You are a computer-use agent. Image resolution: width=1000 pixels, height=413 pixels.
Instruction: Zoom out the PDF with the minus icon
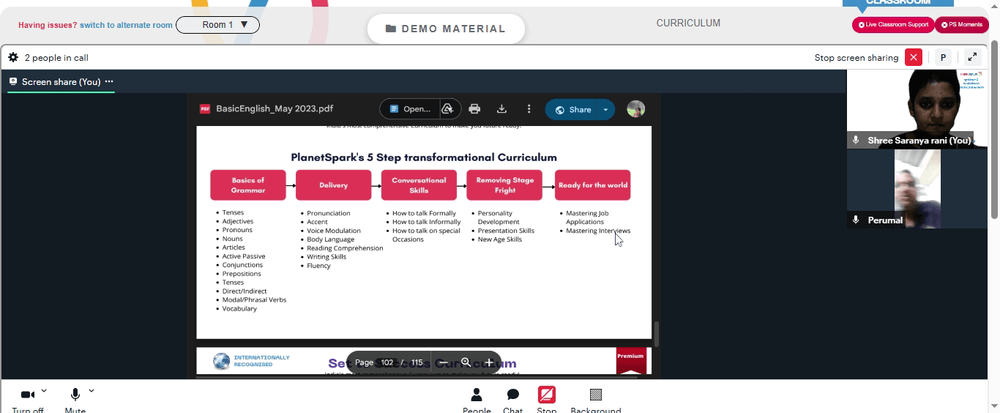point(443,363)
